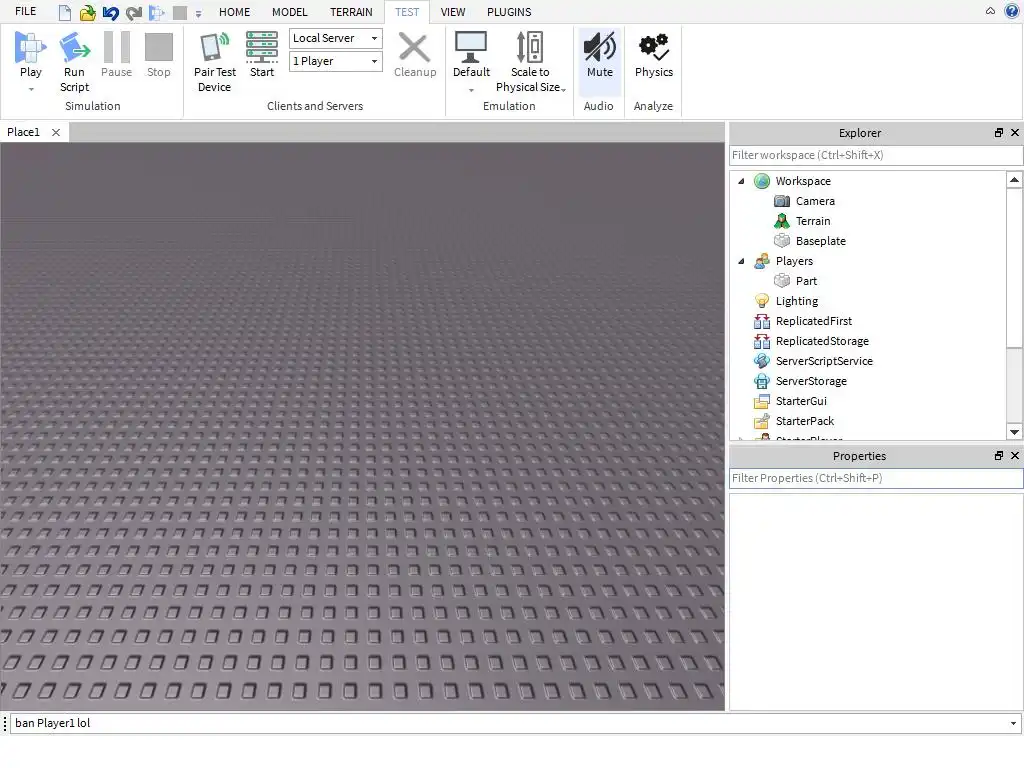The width and height of the screenshot is (1024, 768).
Task: Open Physics analyzer
Action: pyautogui.click(x=654, y=55)
